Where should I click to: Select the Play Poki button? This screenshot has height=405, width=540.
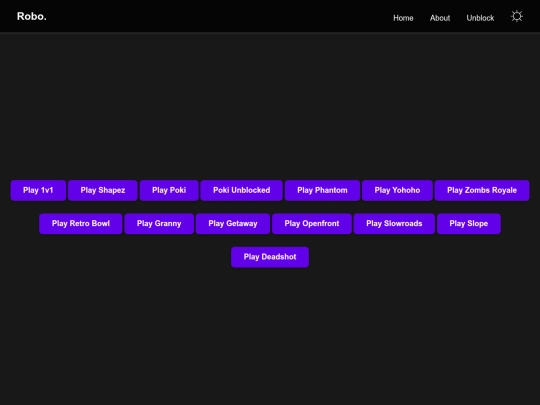click(x=169, y=190)
